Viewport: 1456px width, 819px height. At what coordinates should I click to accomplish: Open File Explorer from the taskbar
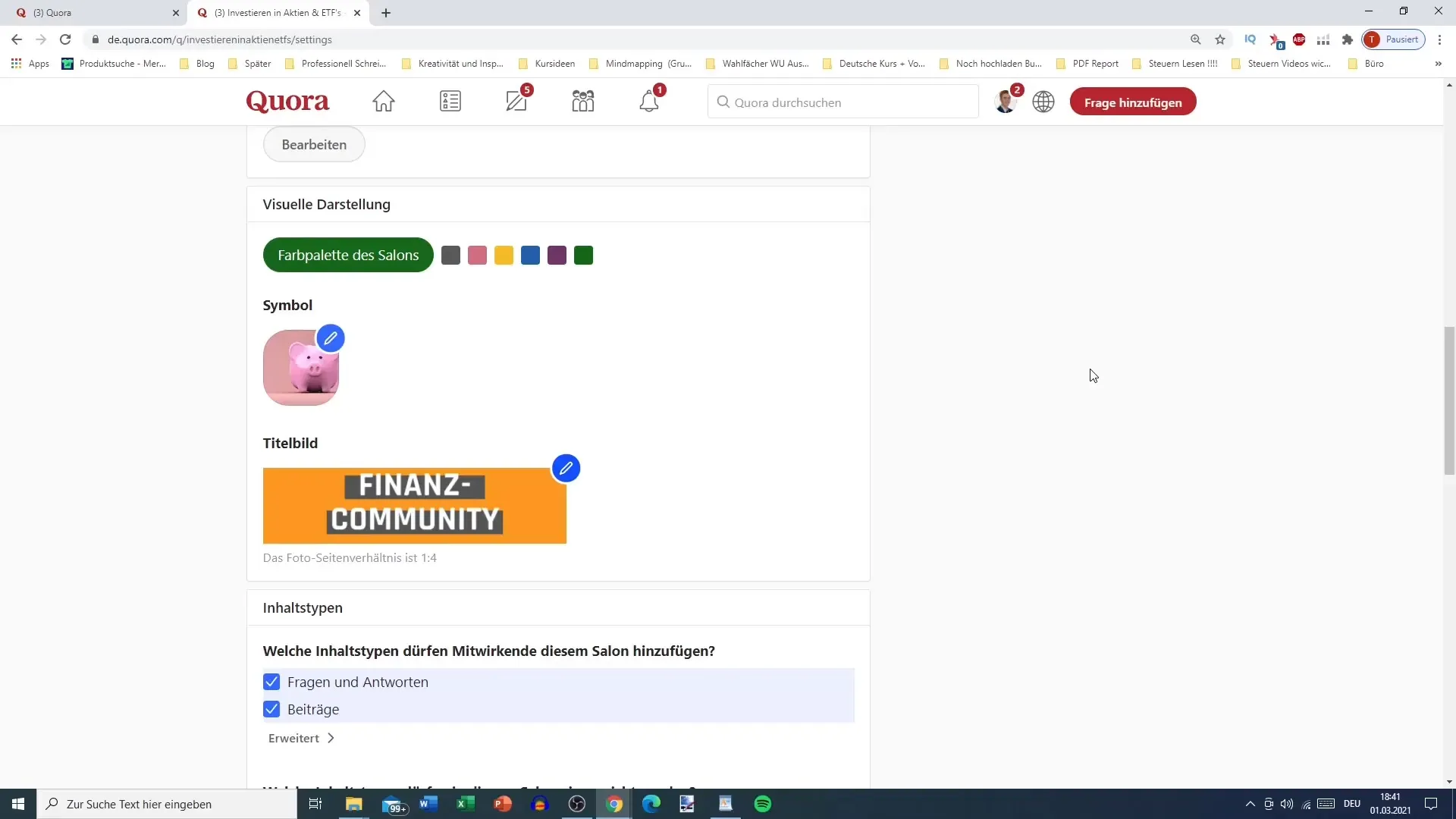[x=354, y=804]
